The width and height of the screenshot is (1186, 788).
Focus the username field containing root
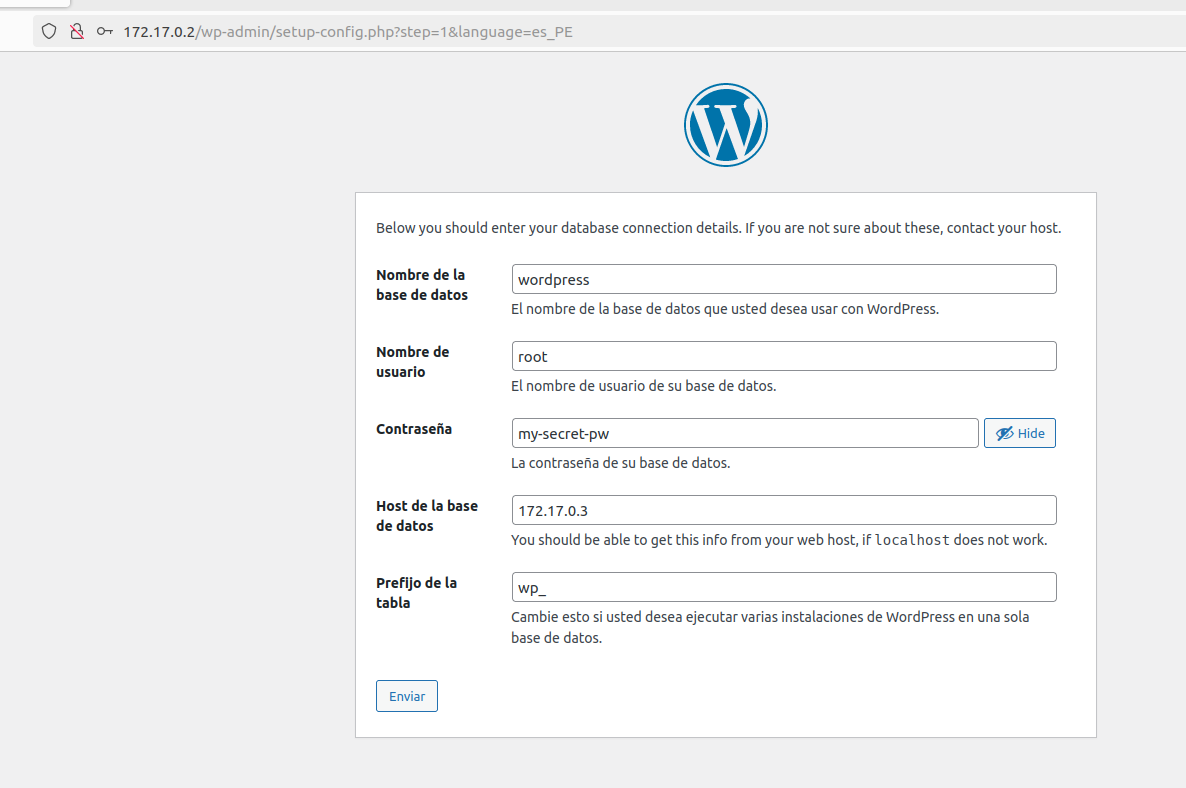(784, 356)
